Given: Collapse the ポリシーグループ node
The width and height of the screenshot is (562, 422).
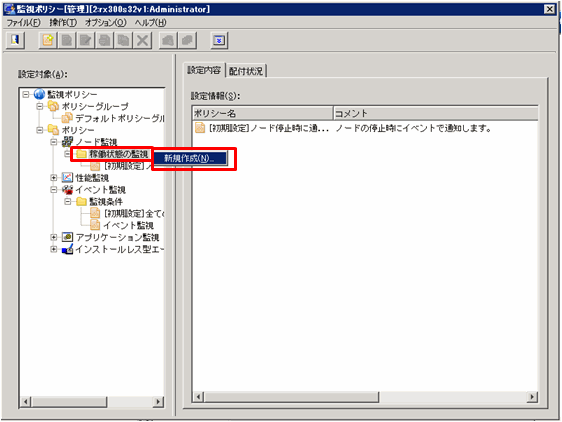Looking at the screenshot, I should (x=40, y=106).
